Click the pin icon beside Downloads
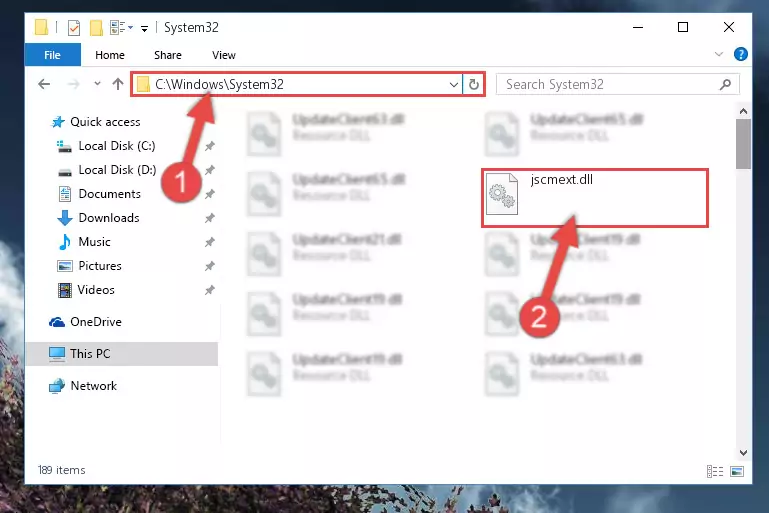 click(x=209, y=218)
